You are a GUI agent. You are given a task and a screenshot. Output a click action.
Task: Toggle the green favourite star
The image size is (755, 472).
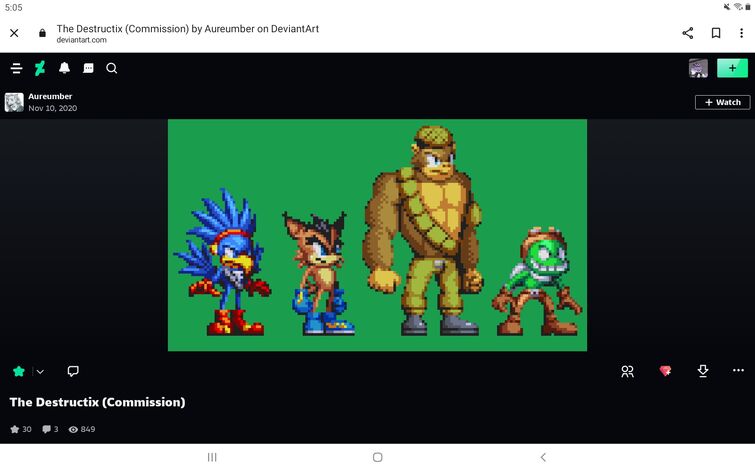coord(19,371)
